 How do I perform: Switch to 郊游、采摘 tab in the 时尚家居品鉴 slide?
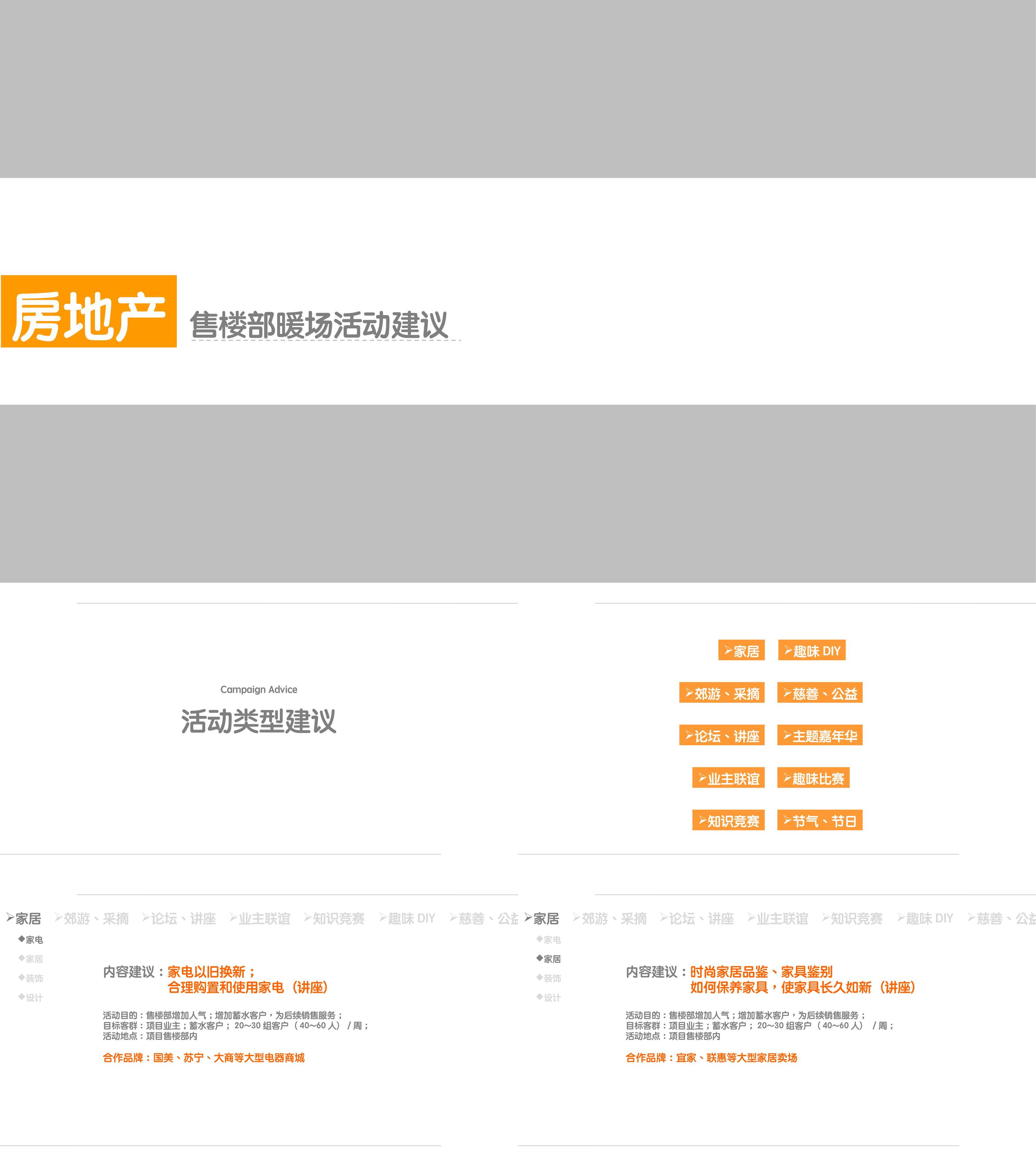click(610, 918)
